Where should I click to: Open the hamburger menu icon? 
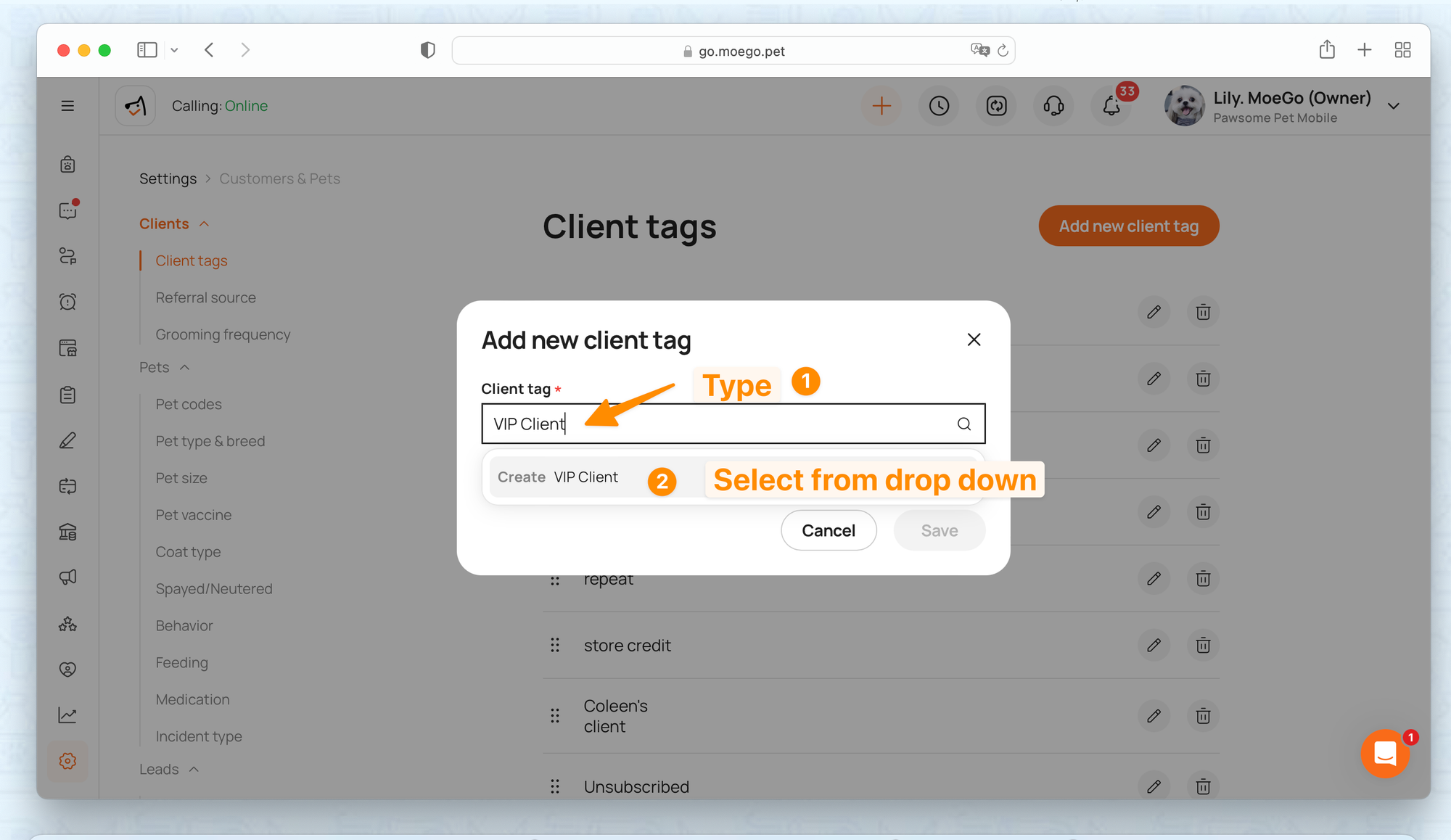point(67,106)
